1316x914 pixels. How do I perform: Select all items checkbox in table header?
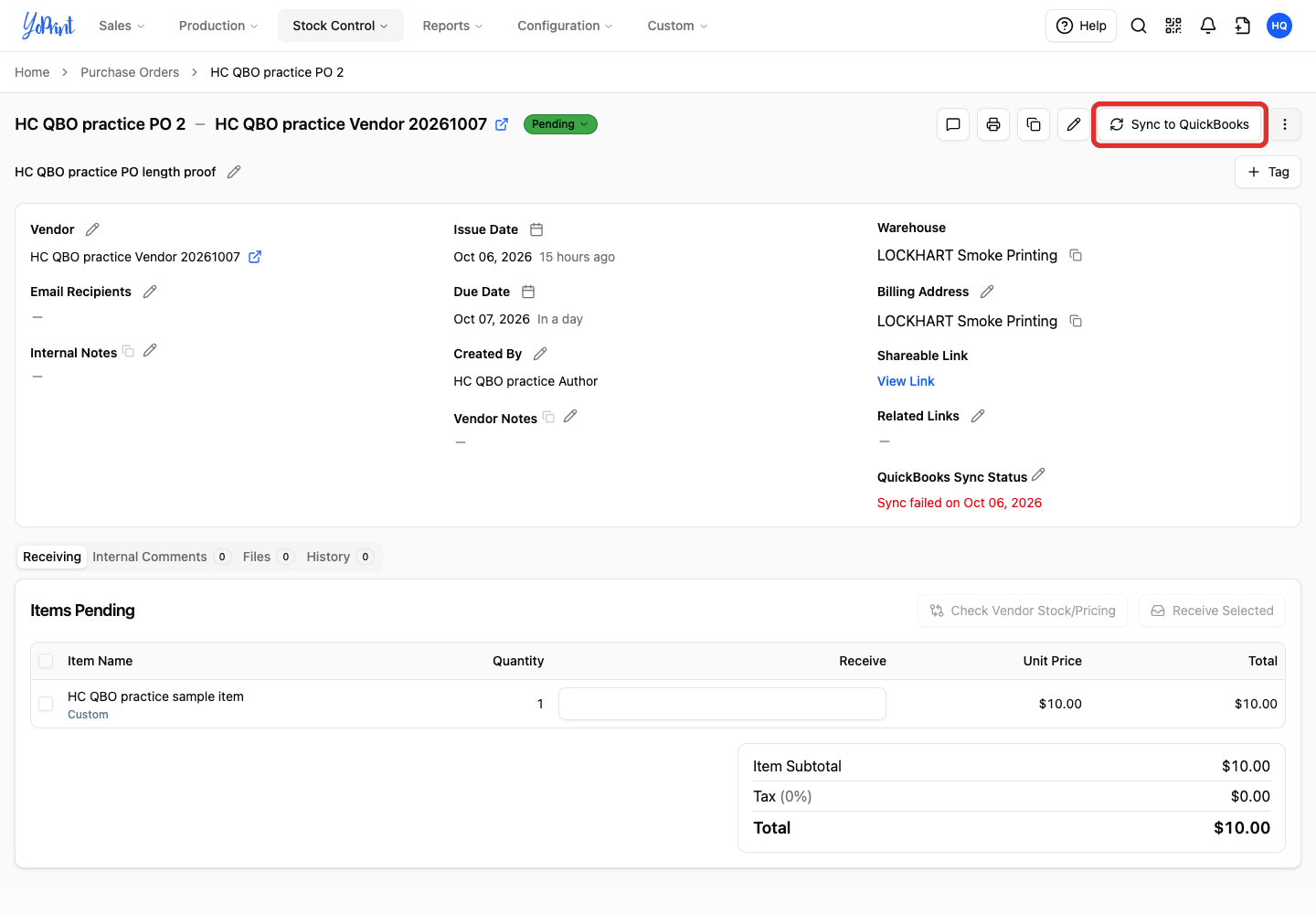(x=46, y=661)
